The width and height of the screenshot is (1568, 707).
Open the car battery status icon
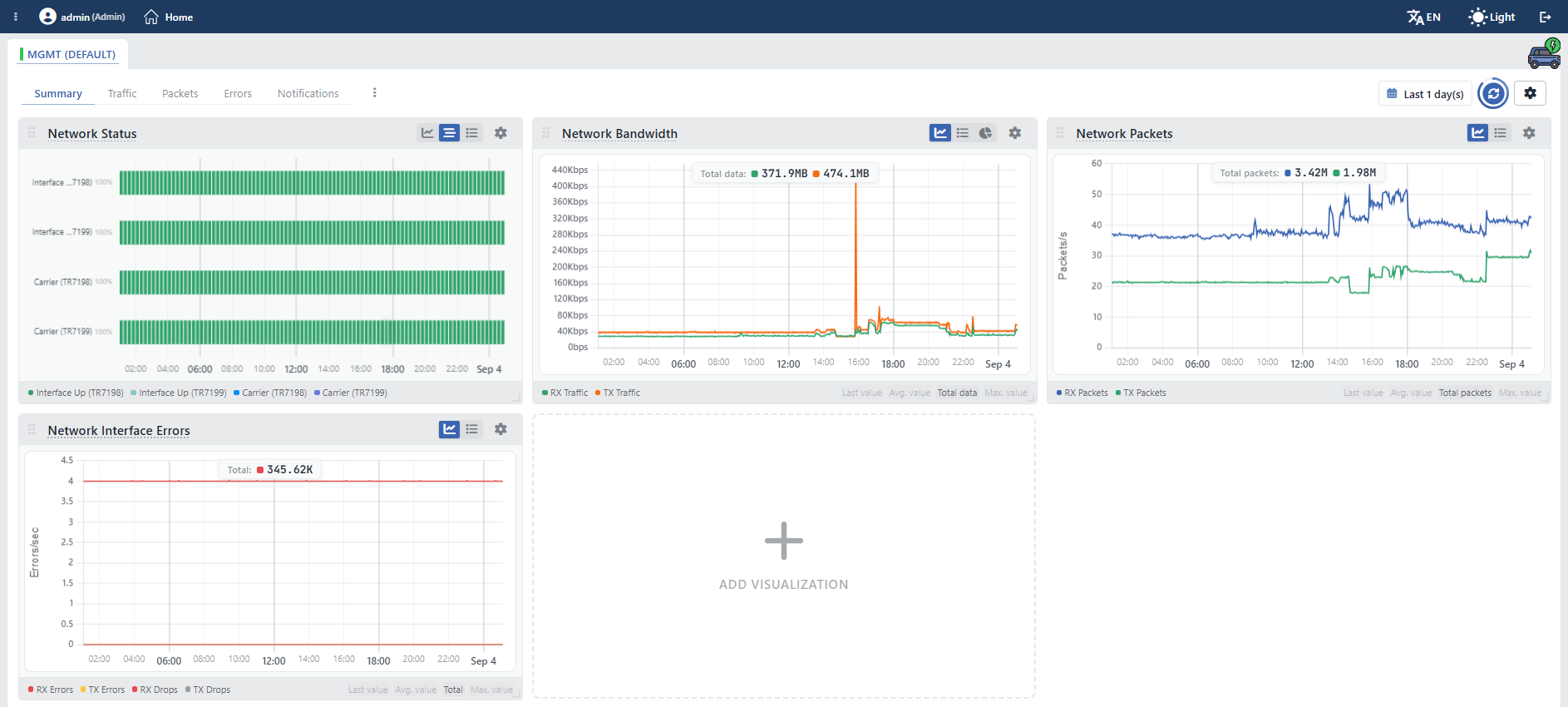(x=1545, y=54)
